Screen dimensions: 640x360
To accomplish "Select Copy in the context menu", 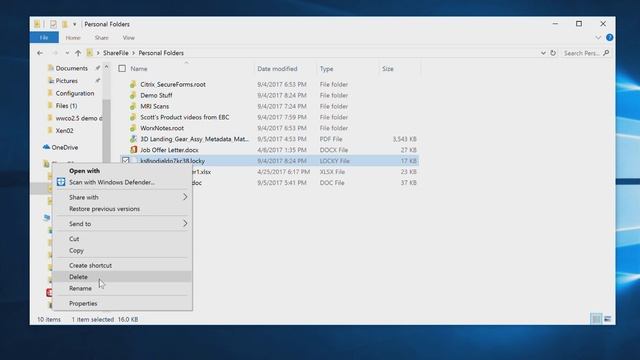I will tap(76, 251).
